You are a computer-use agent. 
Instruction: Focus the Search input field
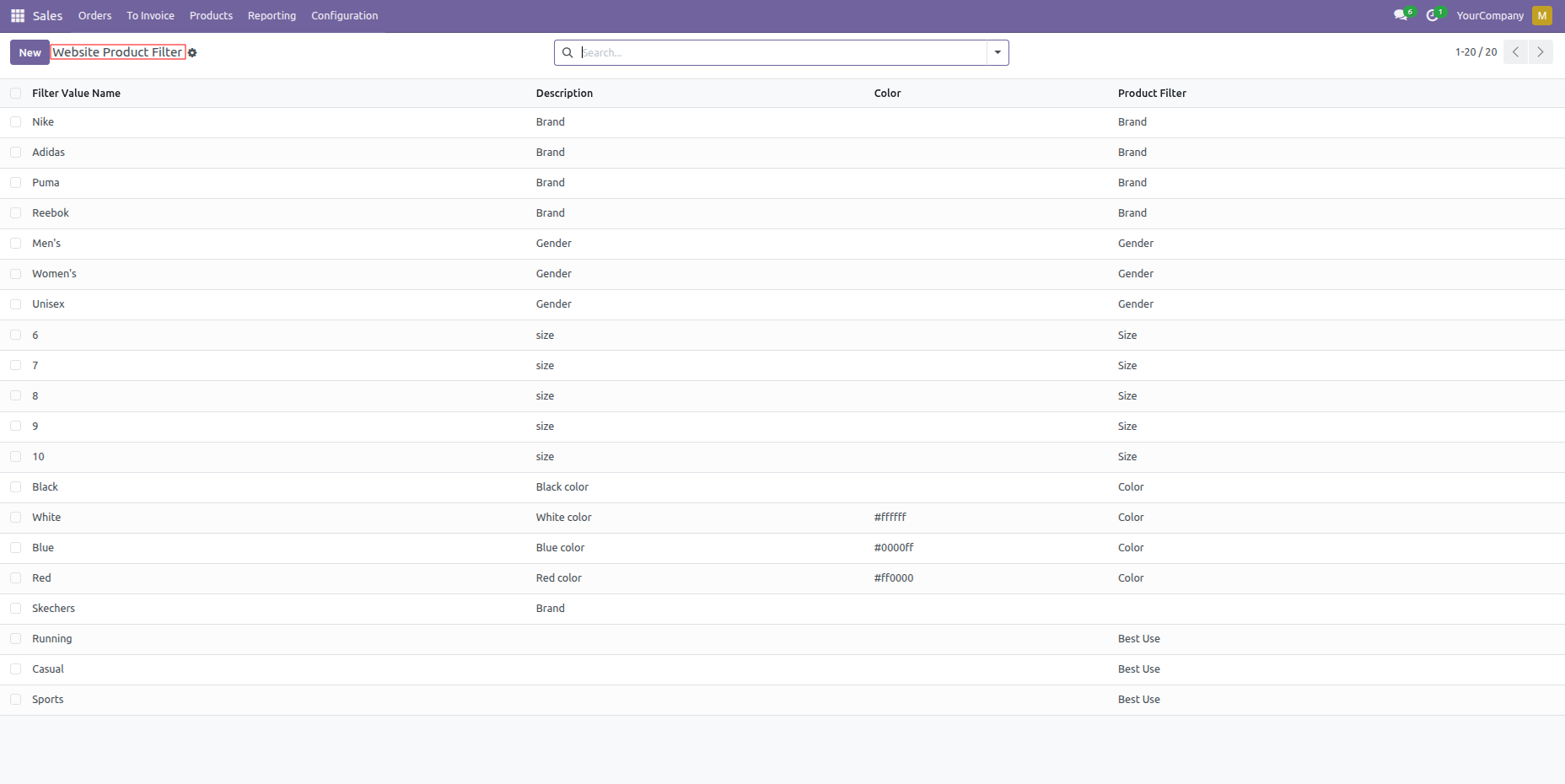[x=782, y=52]
